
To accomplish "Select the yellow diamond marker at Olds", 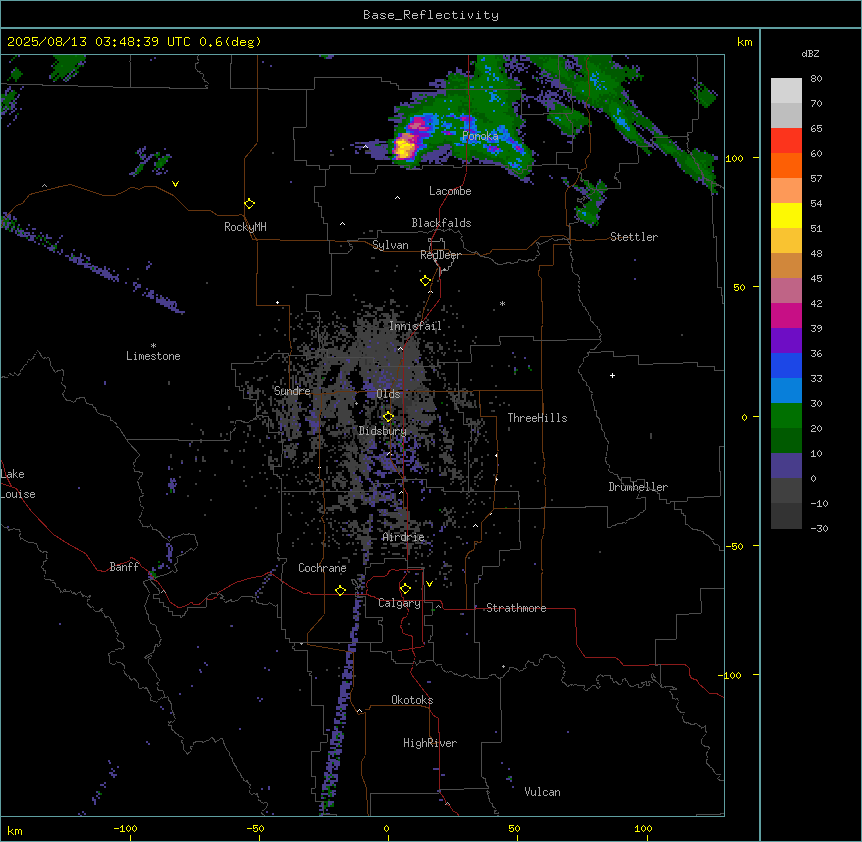I will point(388,417).
